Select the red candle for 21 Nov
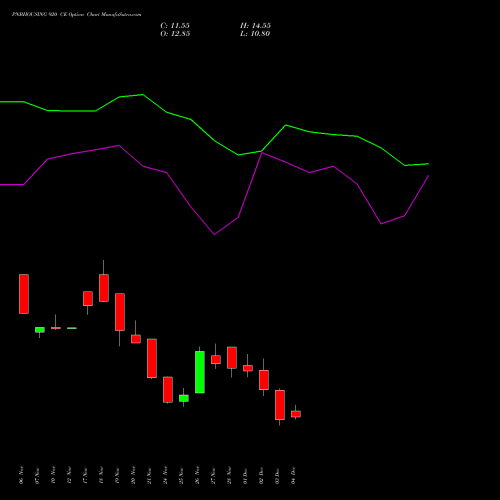500x500 pixels. point(152,358)
